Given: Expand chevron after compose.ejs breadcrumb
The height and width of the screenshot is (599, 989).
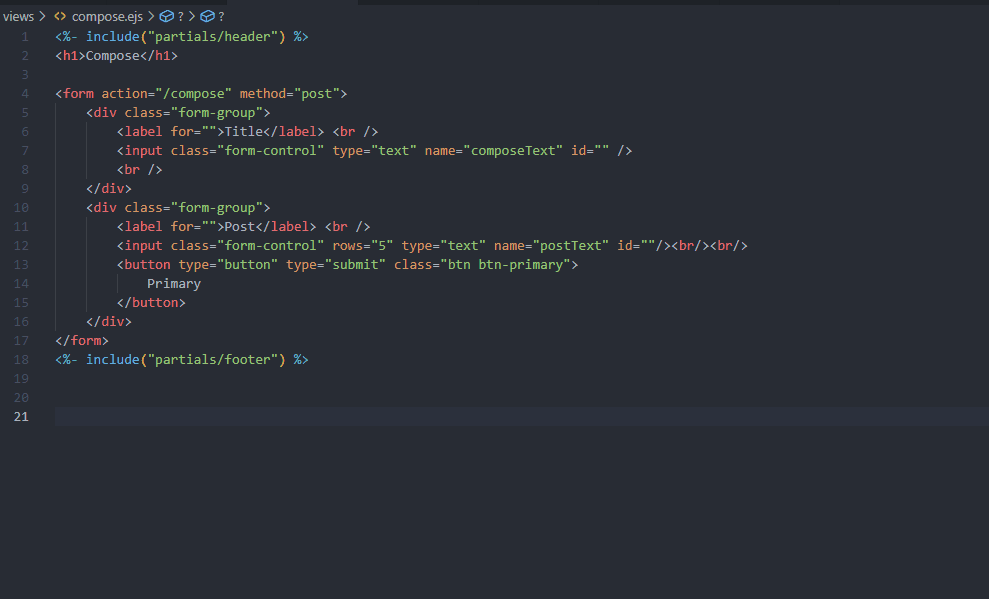Looking at the screenshot, I should [151, 16].
